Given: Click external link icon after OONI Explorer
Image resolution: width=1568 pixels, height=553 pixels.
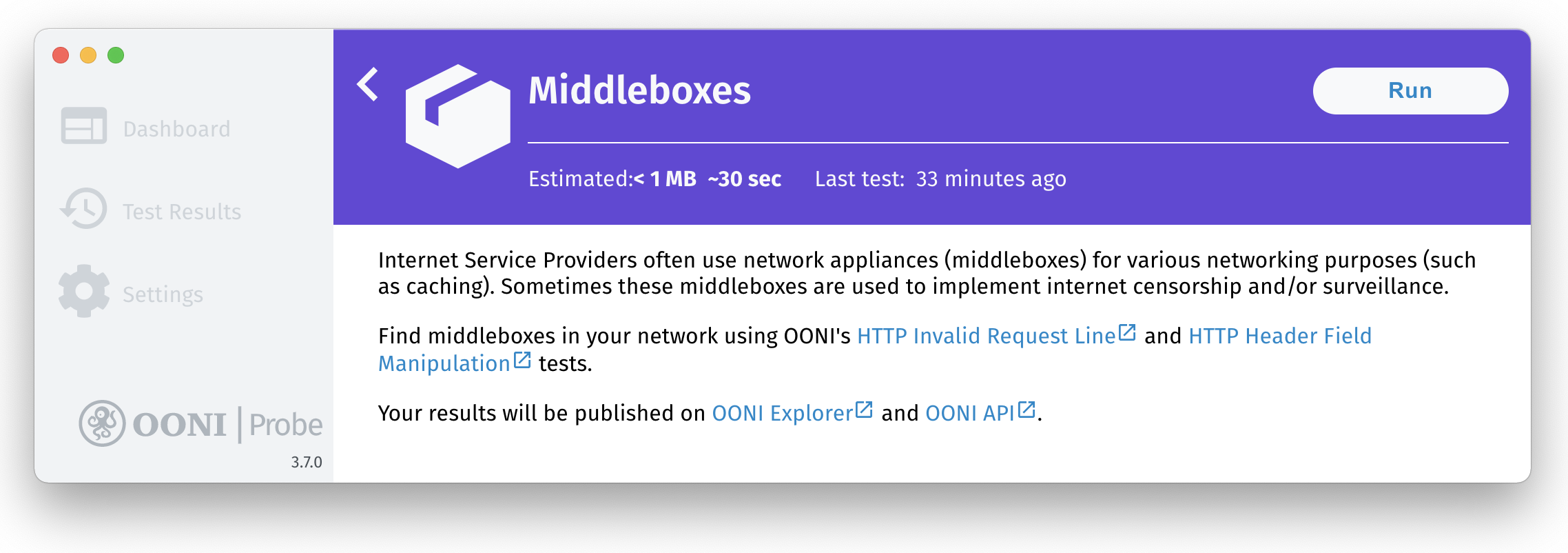Looking at the screenshot, I should coord(864,410).
